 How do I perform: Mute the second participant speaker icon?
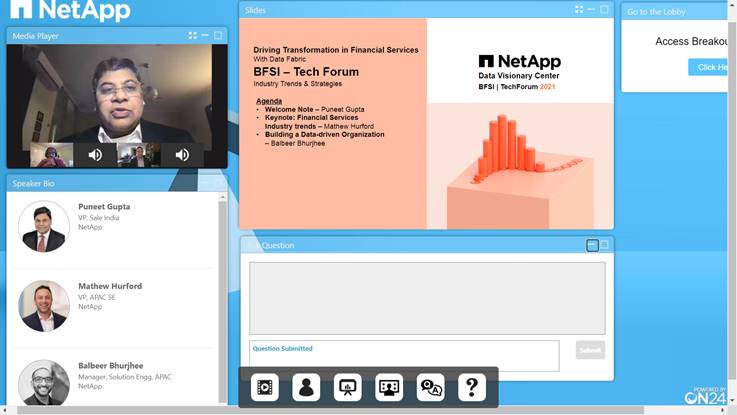[x=182, y=155]
